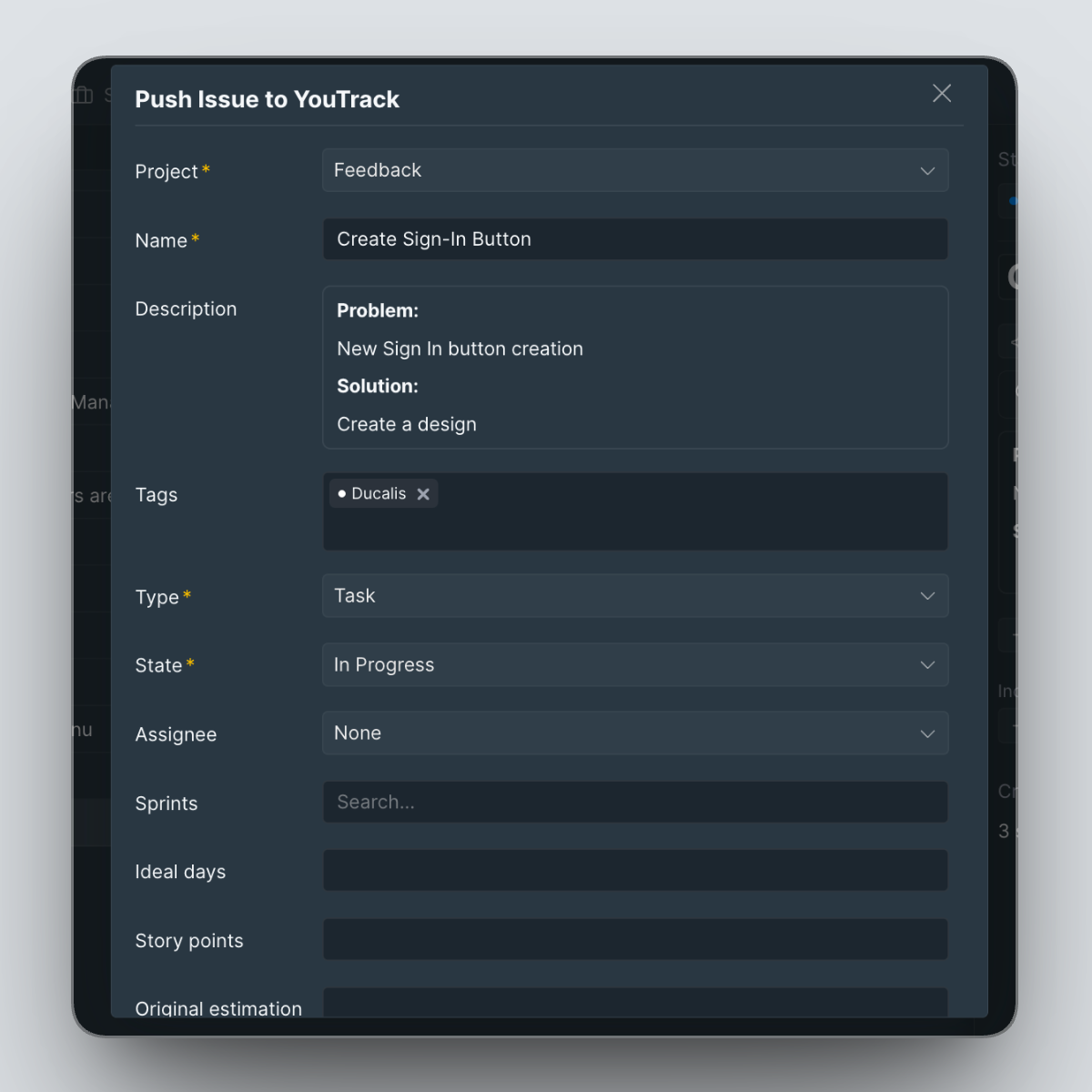The height and width of the screenshot is (1092, 1092).
Task: Click the bold Problem heading in Description
Action: click(378, 311)
